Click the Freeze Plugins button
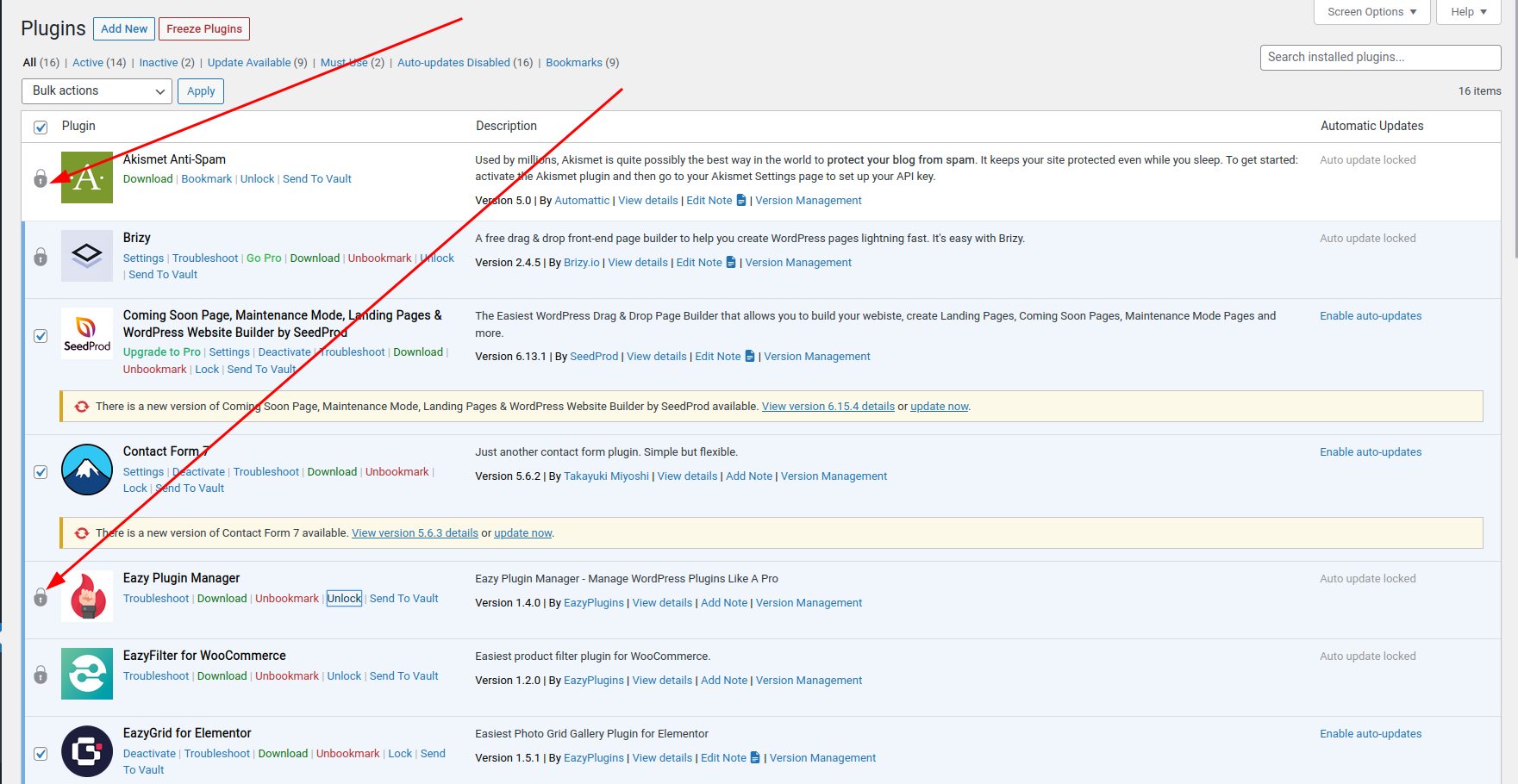The image size is (1518, 784). 203,28
